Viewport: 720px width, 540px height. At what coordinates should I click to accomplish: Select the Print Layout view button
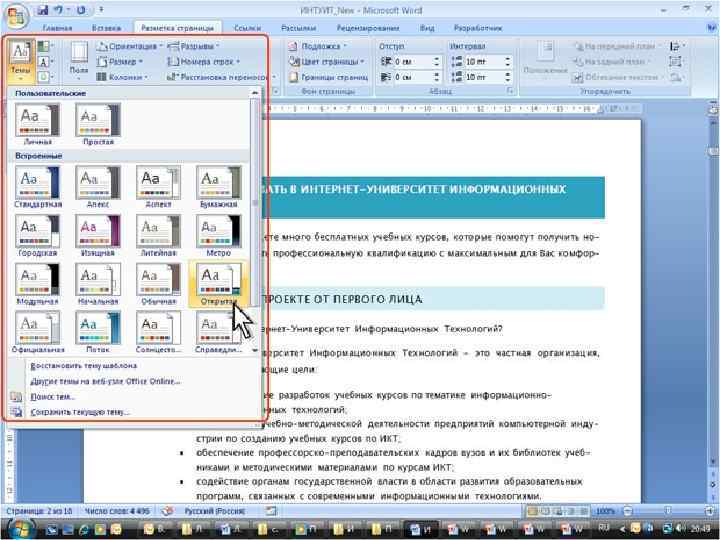(x=533, y=511)
